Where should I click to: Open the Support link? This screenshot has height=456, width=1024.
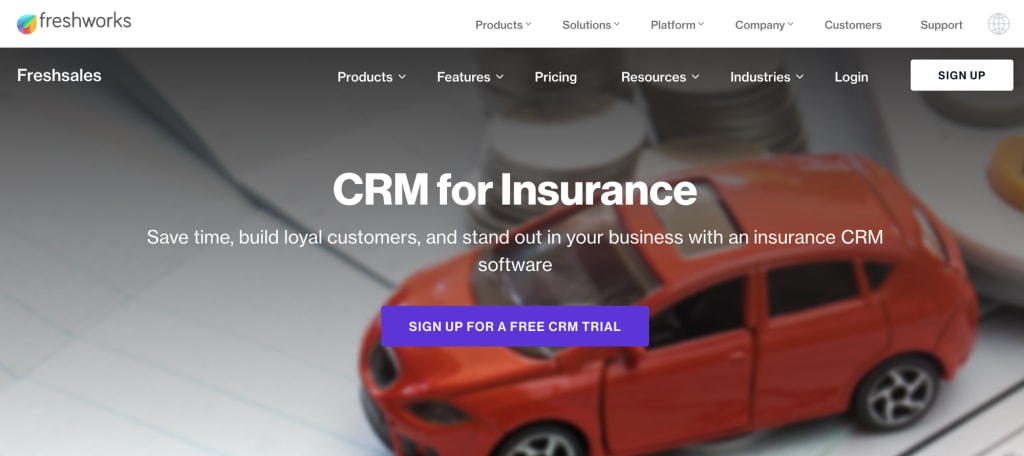[x=941, y=25]
